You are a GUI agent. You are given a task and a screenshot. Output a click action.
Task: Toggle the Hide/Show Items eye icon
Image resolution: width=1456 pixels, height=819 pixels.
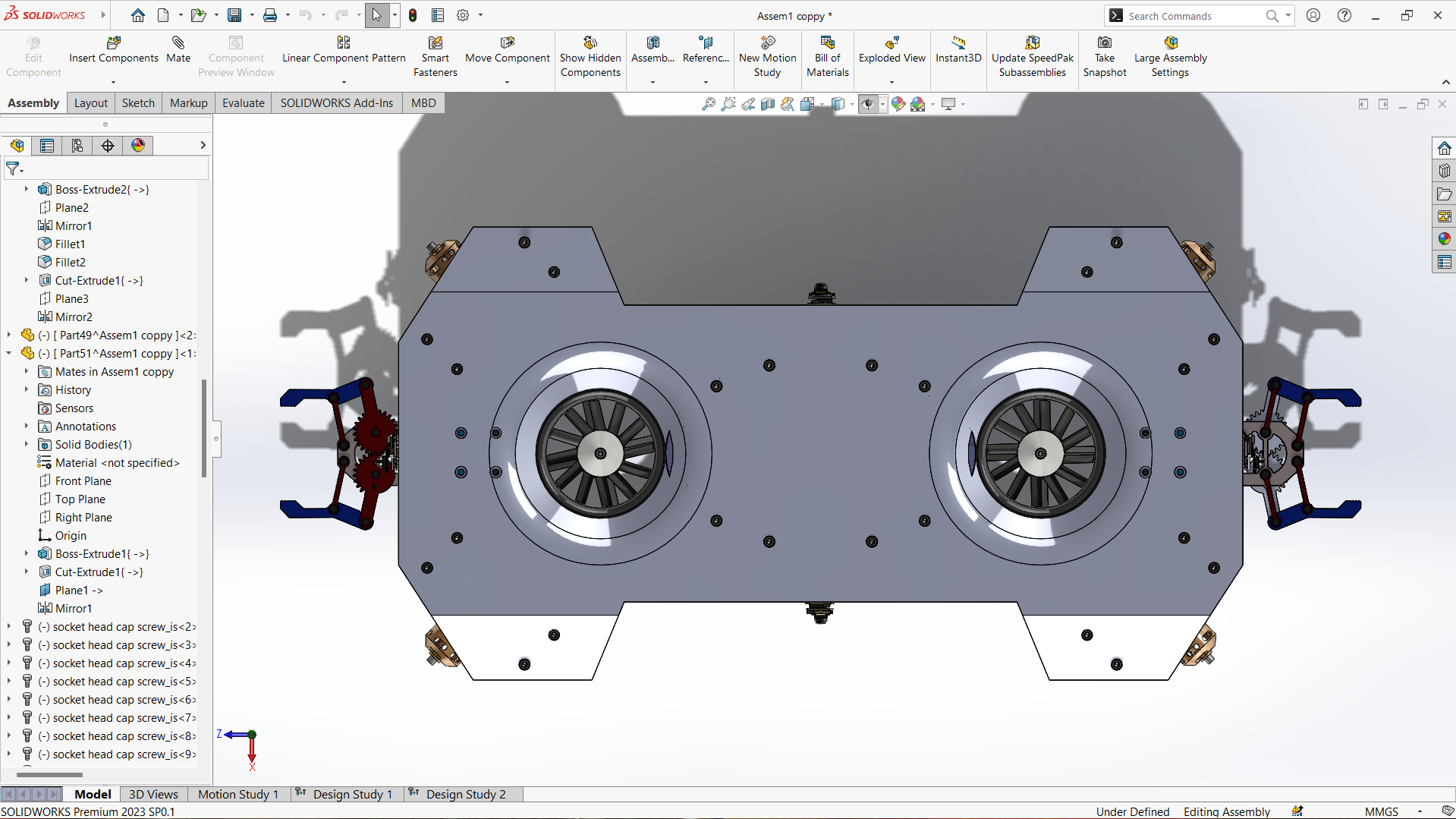(x=868, y=104)
